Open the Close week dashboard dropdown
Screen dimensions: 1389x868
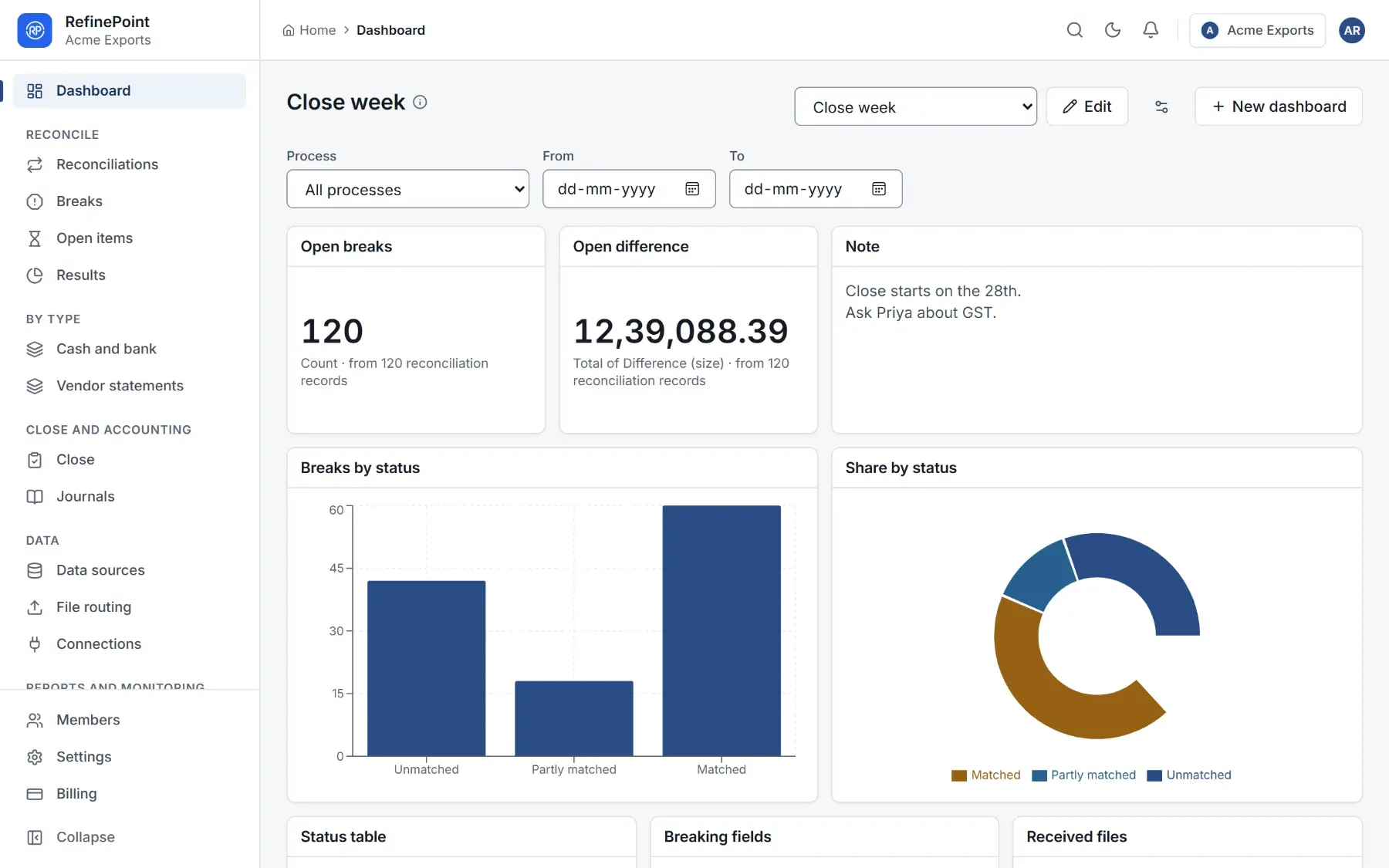pyautogui.click(x=915, y=107)
